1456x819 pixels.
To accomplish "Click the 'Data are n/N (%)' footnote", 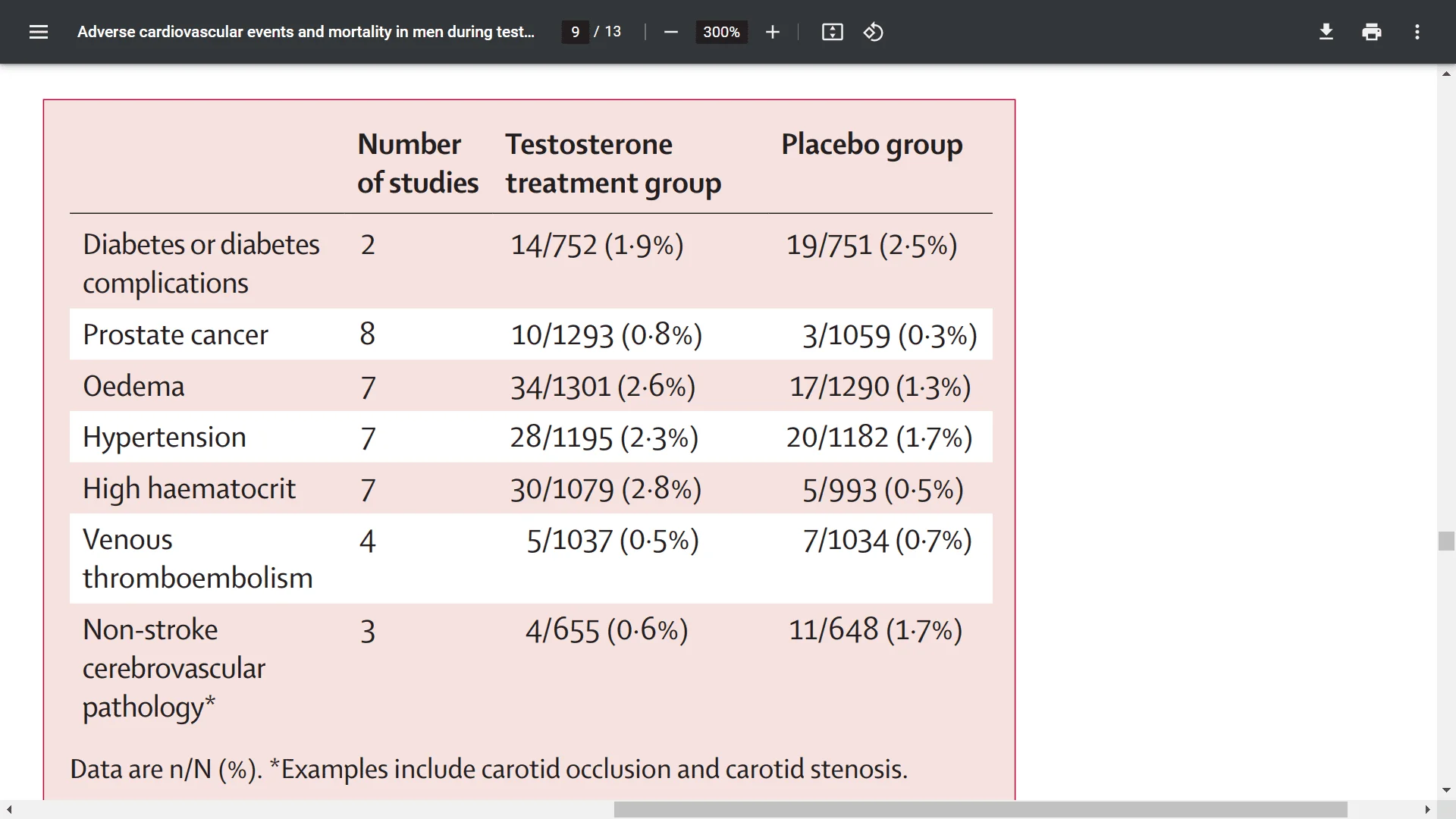I will click(x=488, y=769).
